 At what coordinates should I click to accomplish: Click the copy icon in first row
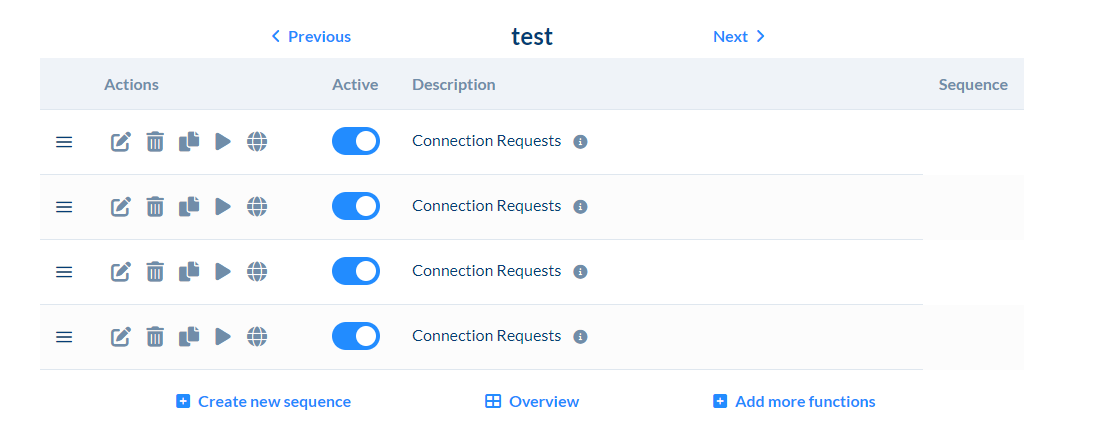[189, 142]
